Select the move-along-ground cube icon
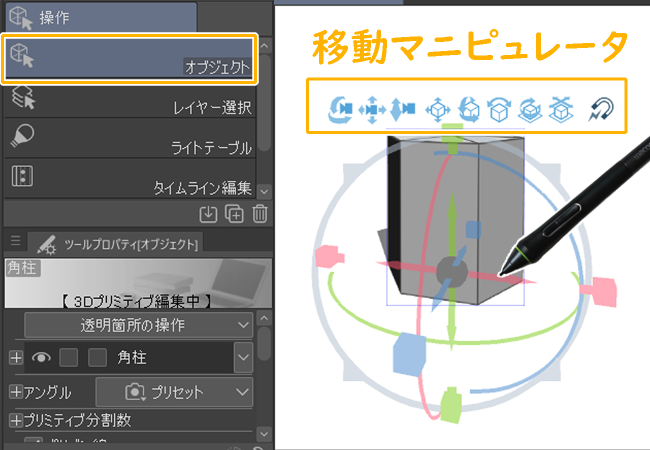The height and width of the screenshot is (450, 650). pos(561,110)
